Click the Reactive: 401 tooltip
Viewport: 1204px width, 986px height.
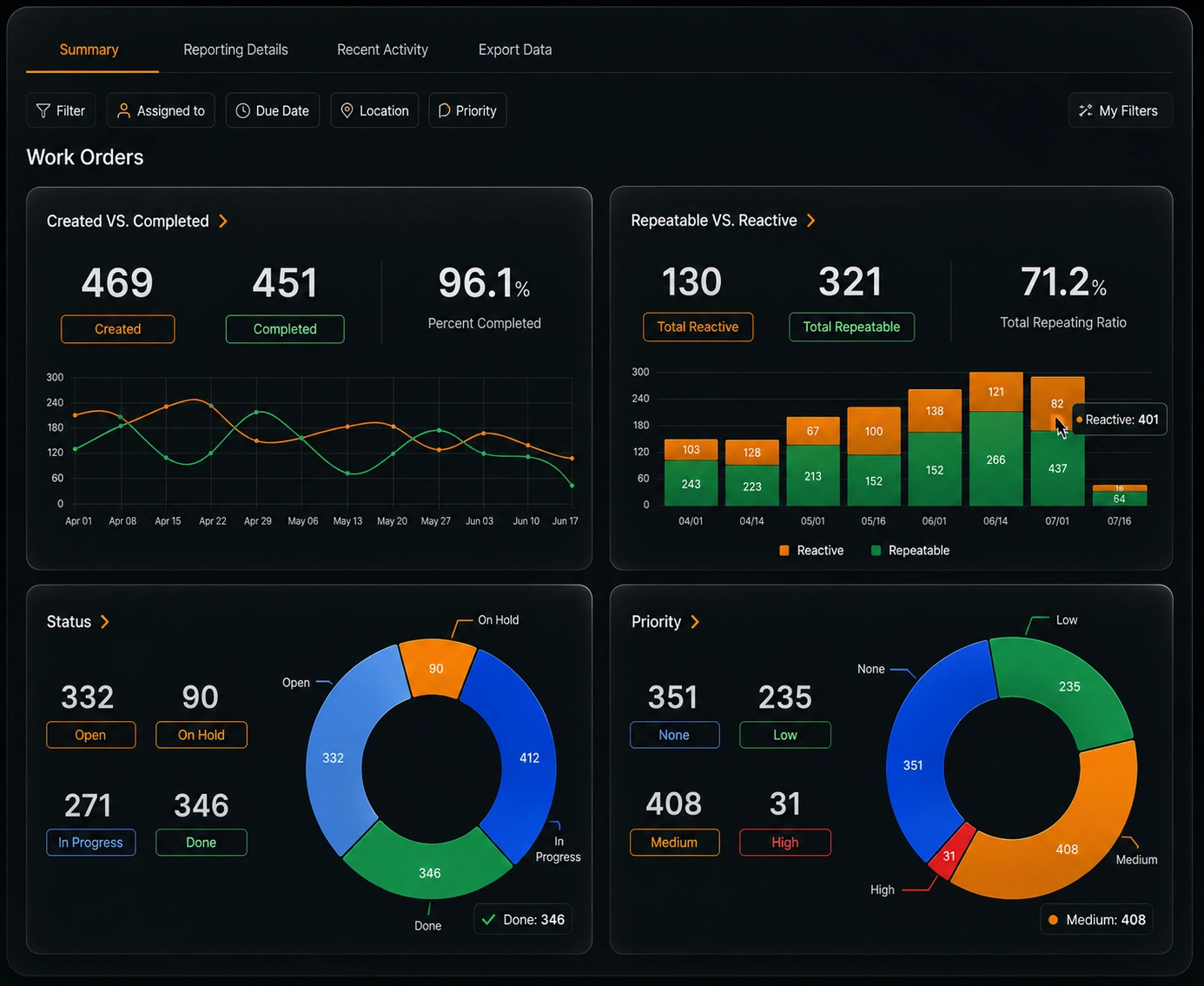[1119, 420]
